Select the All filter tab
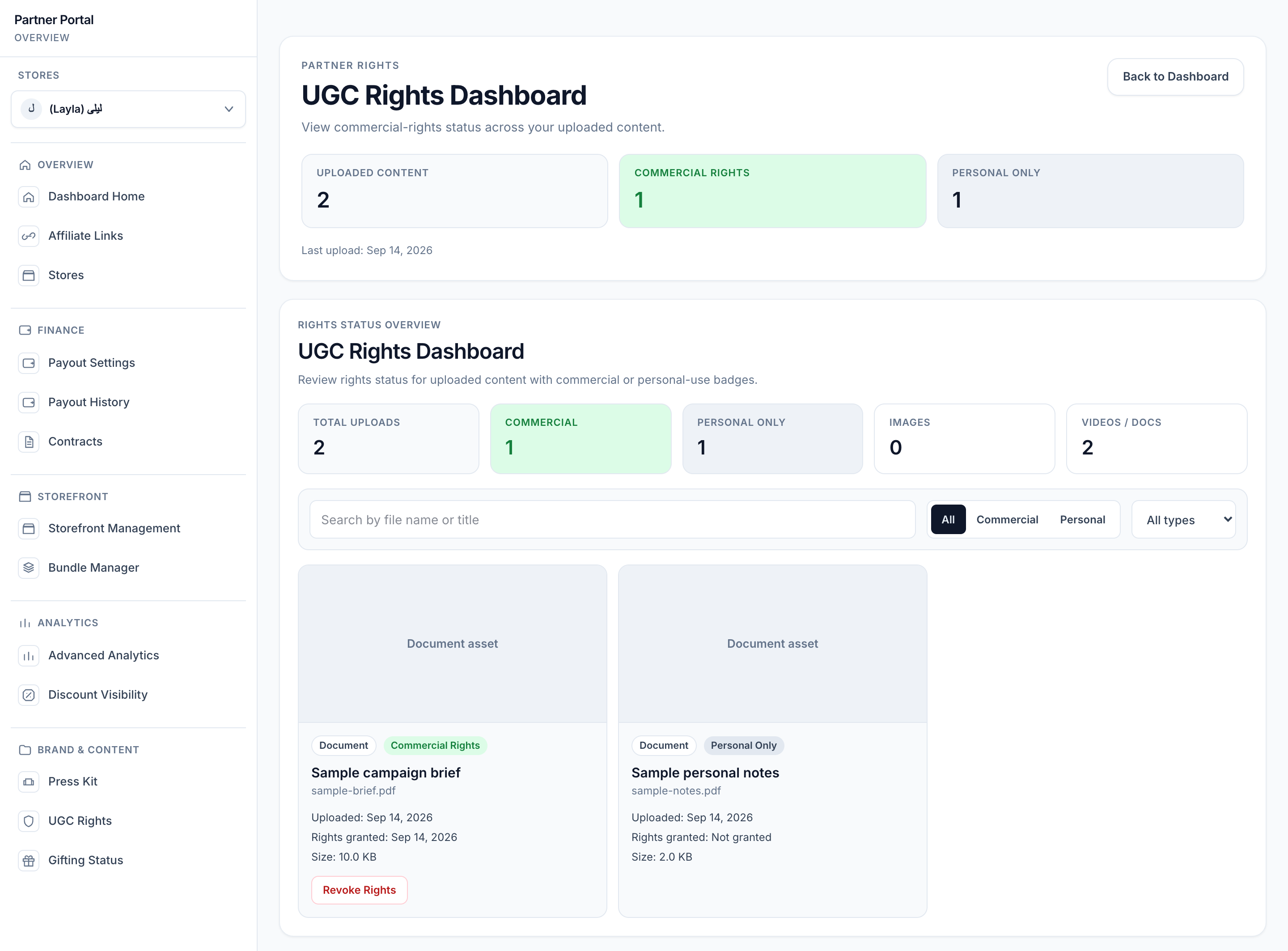Screen dimensions: 1288x951 (x=948, y=520)
